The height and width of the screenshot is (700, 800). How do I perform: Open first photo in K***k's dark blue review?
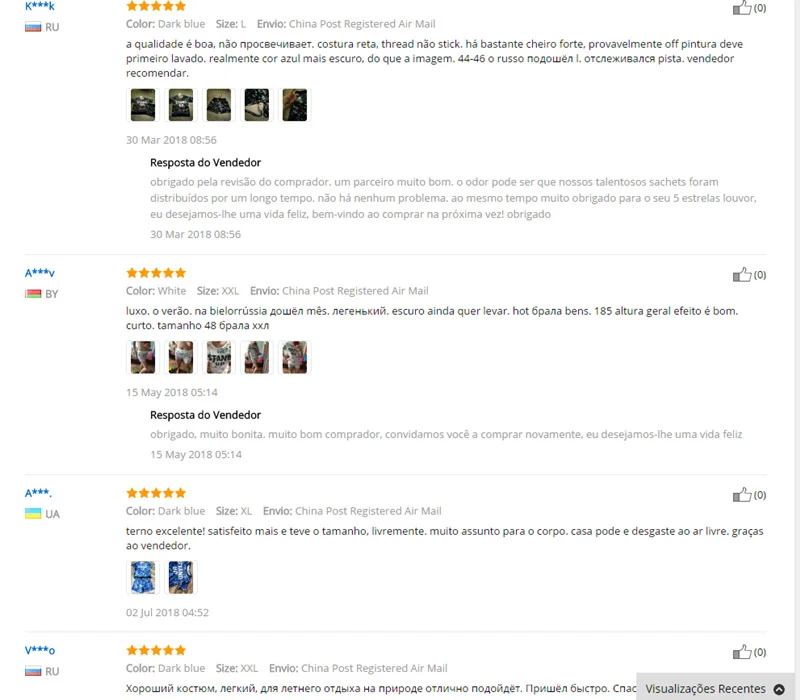143,105
